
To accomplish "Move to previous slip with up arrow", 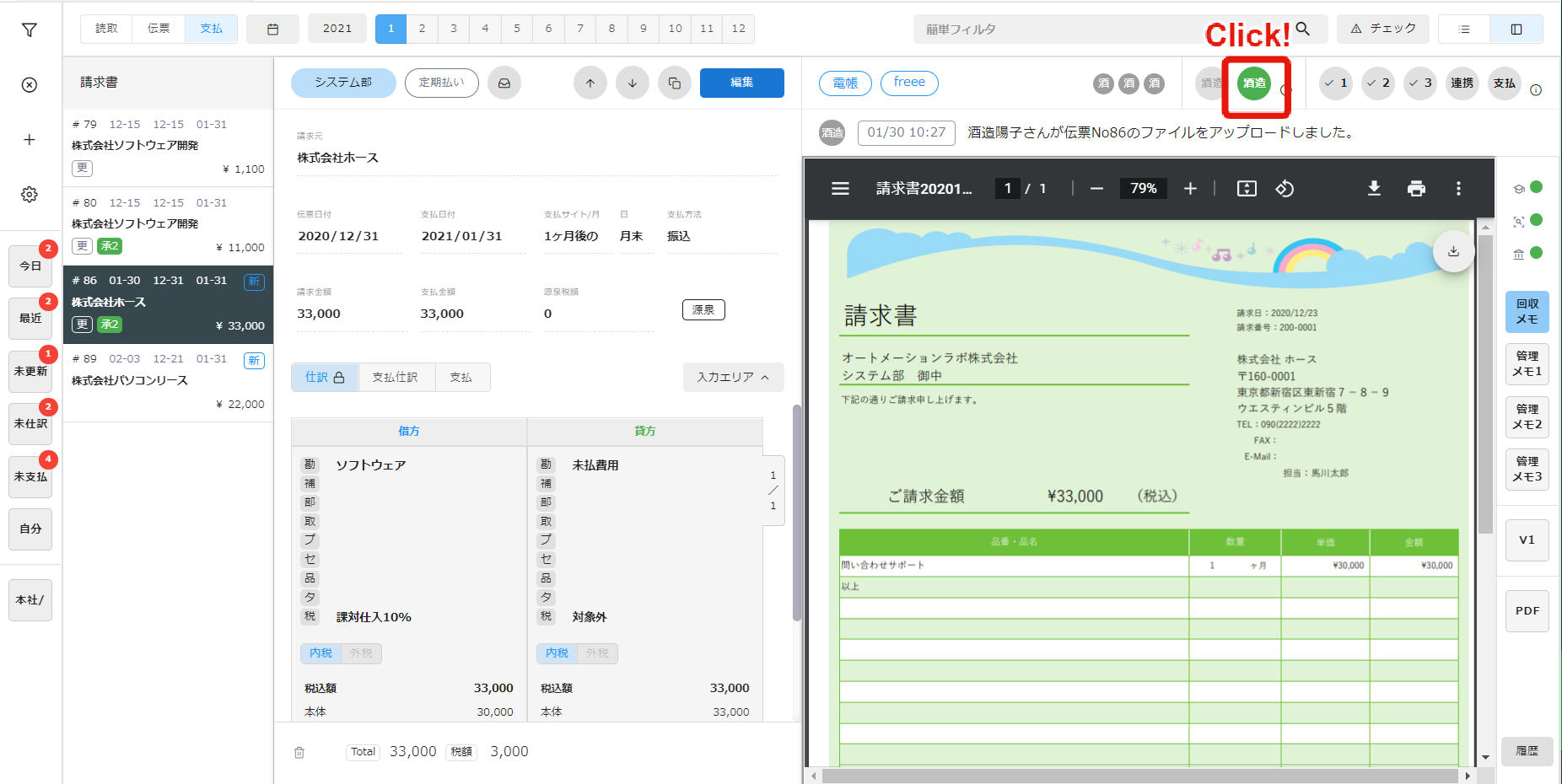I will click(x=590, y=83).
